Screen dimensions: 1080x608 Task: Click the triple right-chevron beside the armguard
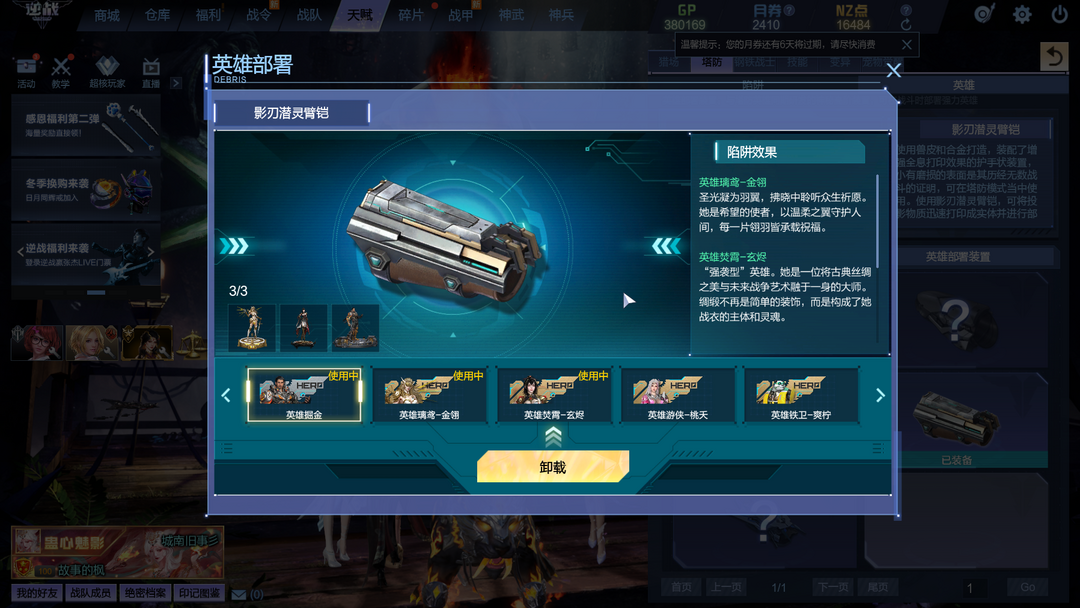pos(234,246)
